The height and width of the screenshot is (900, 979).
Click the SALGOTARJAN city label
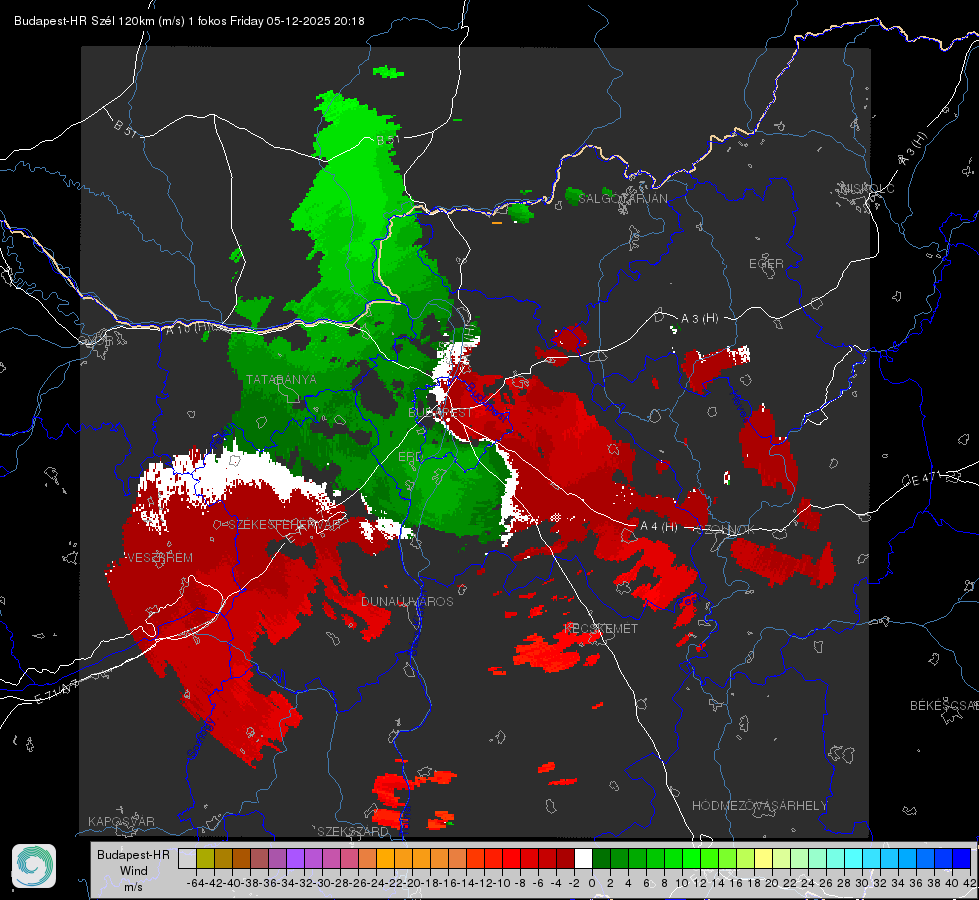[622, 199]
